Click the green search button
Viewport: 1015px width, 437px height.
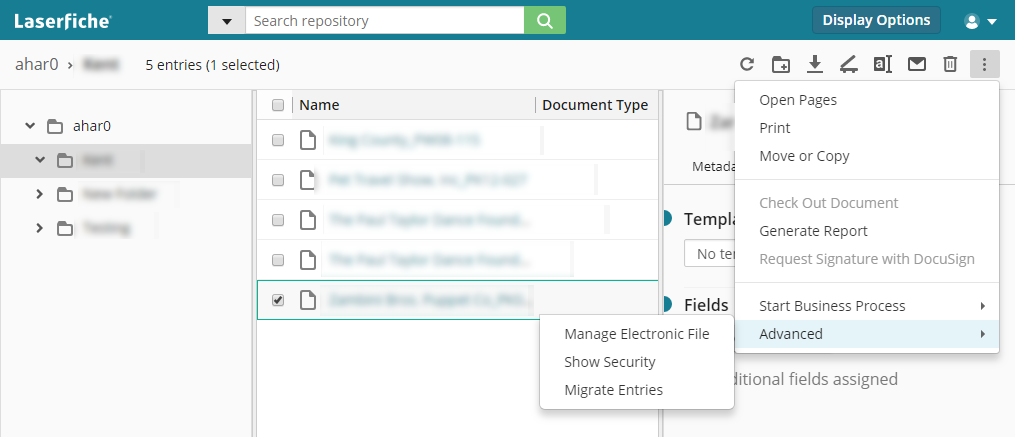545,21
